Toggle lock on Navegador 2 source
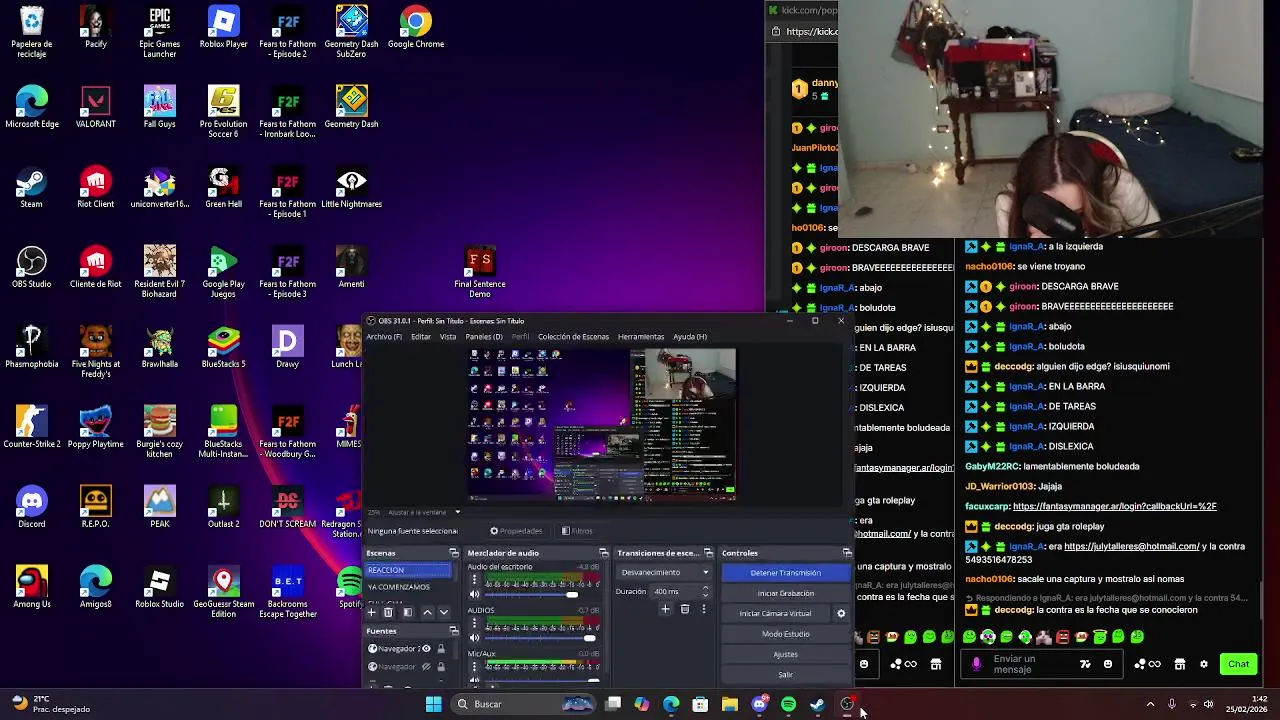 pos(441,649)
